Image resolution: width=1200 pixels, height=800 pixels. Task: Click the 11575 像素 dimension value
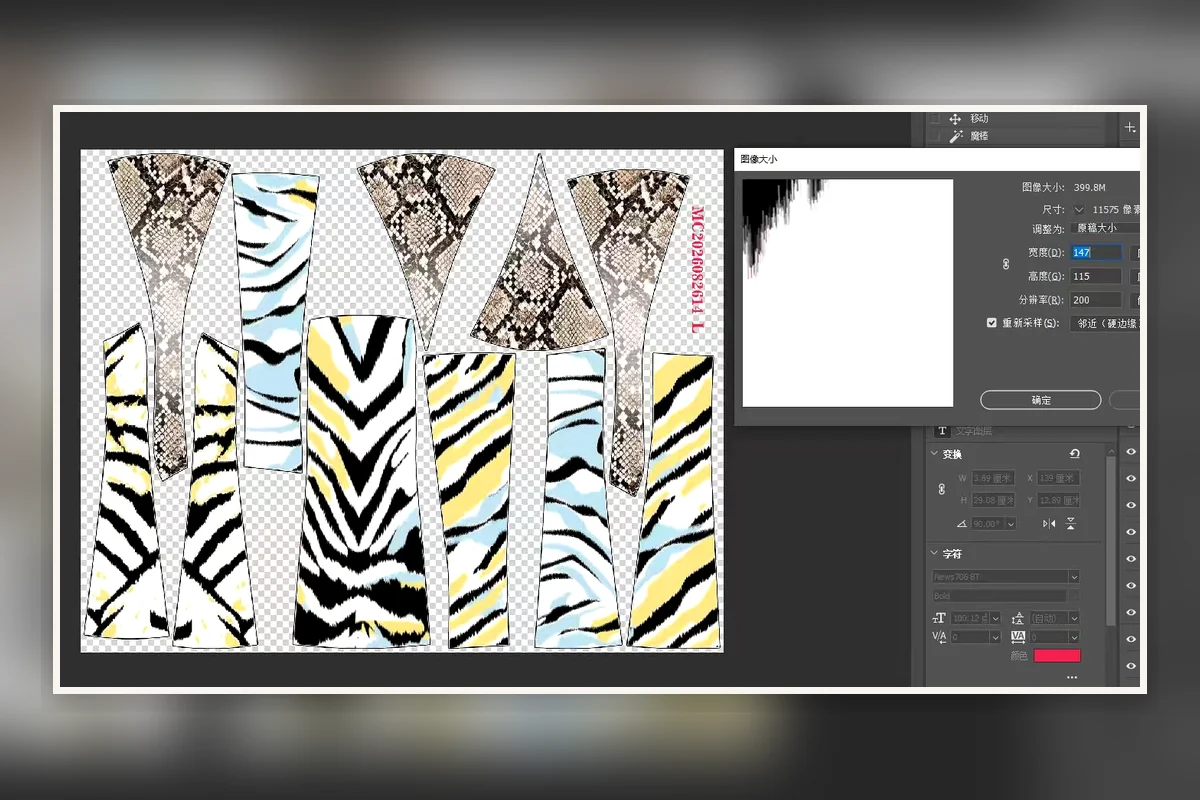coord(1116,210)
